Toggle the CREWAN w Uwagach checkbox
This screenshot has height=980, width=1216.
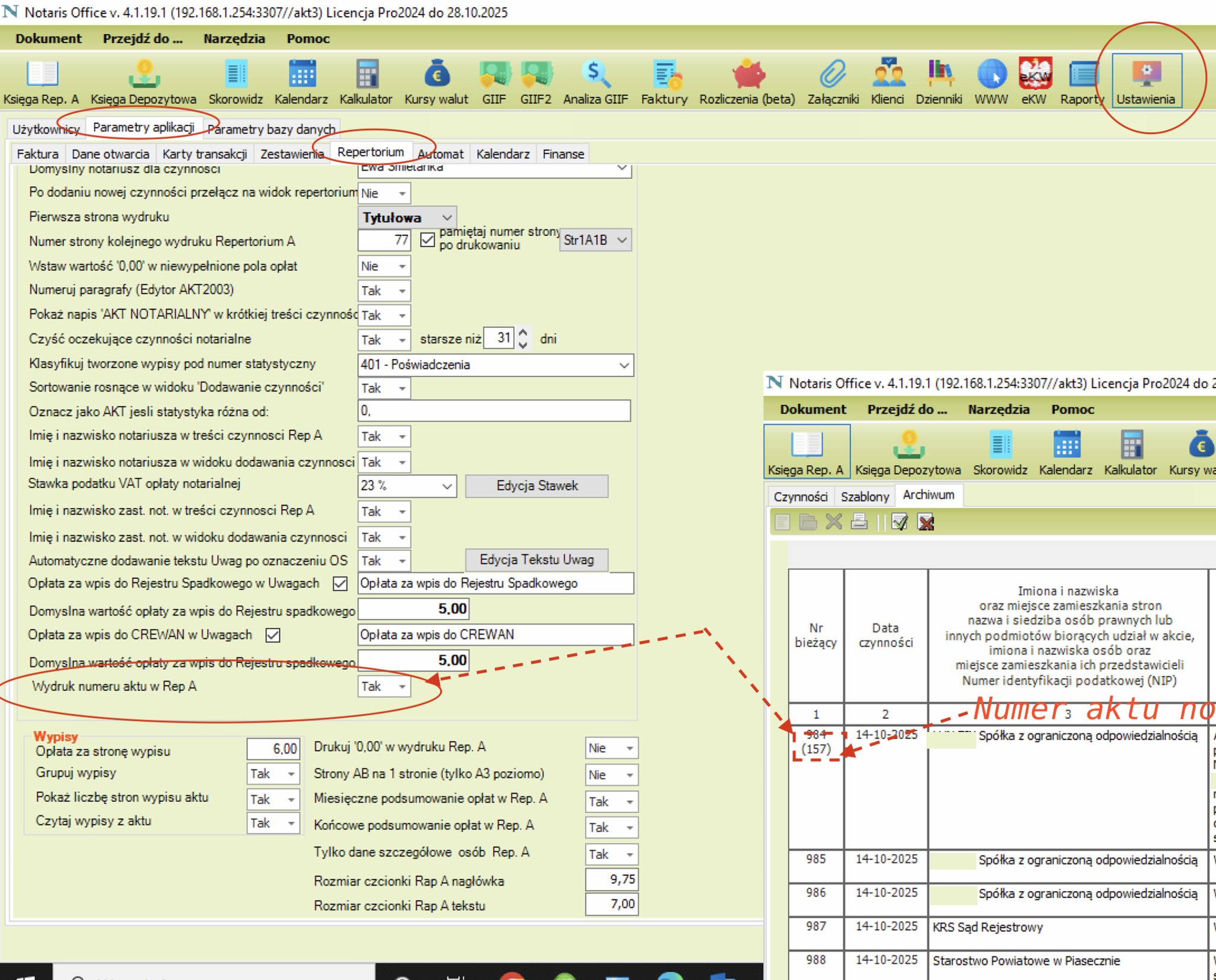[273, 635]
